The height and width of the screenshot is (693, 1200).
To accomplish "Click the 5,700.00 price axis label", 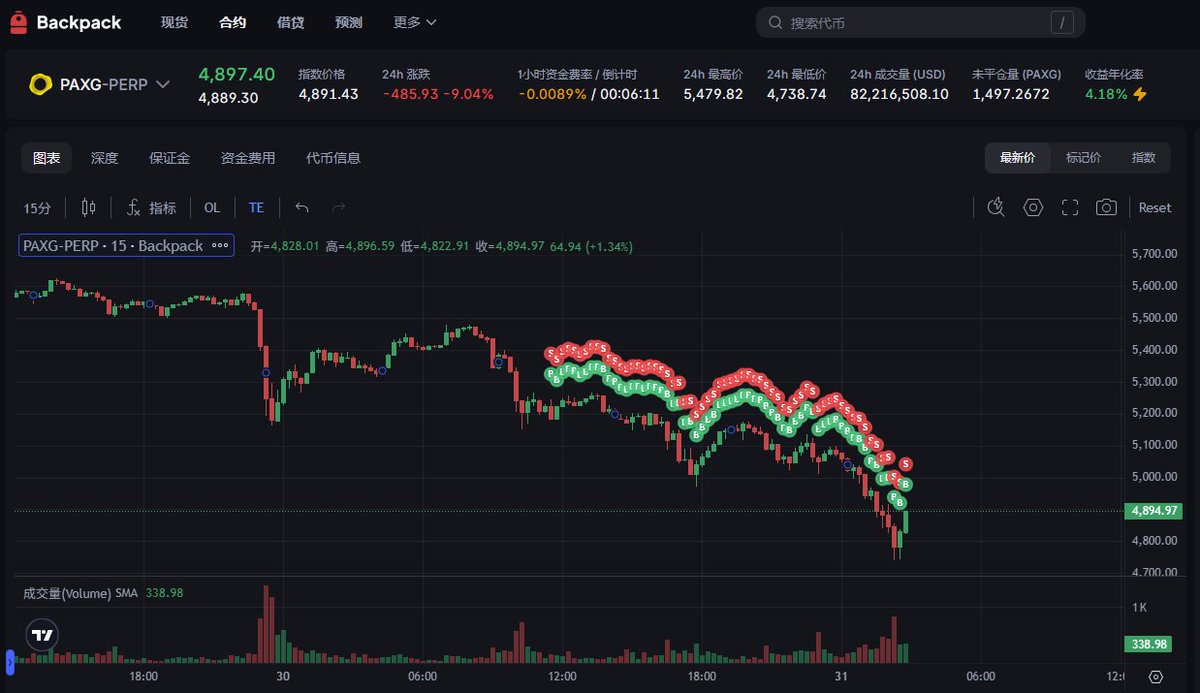I will coord(1155,254).
